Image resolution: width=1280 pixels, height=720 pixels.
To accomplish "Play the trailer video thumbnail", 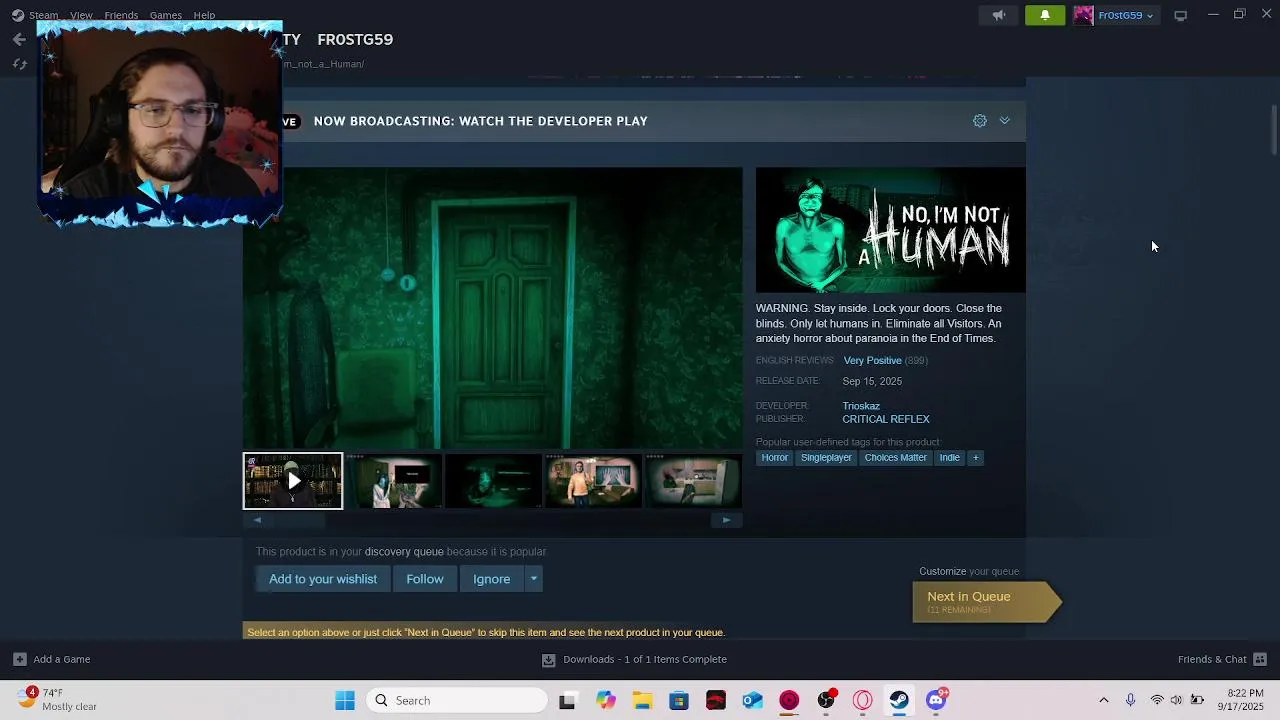I will pos(293,481).
